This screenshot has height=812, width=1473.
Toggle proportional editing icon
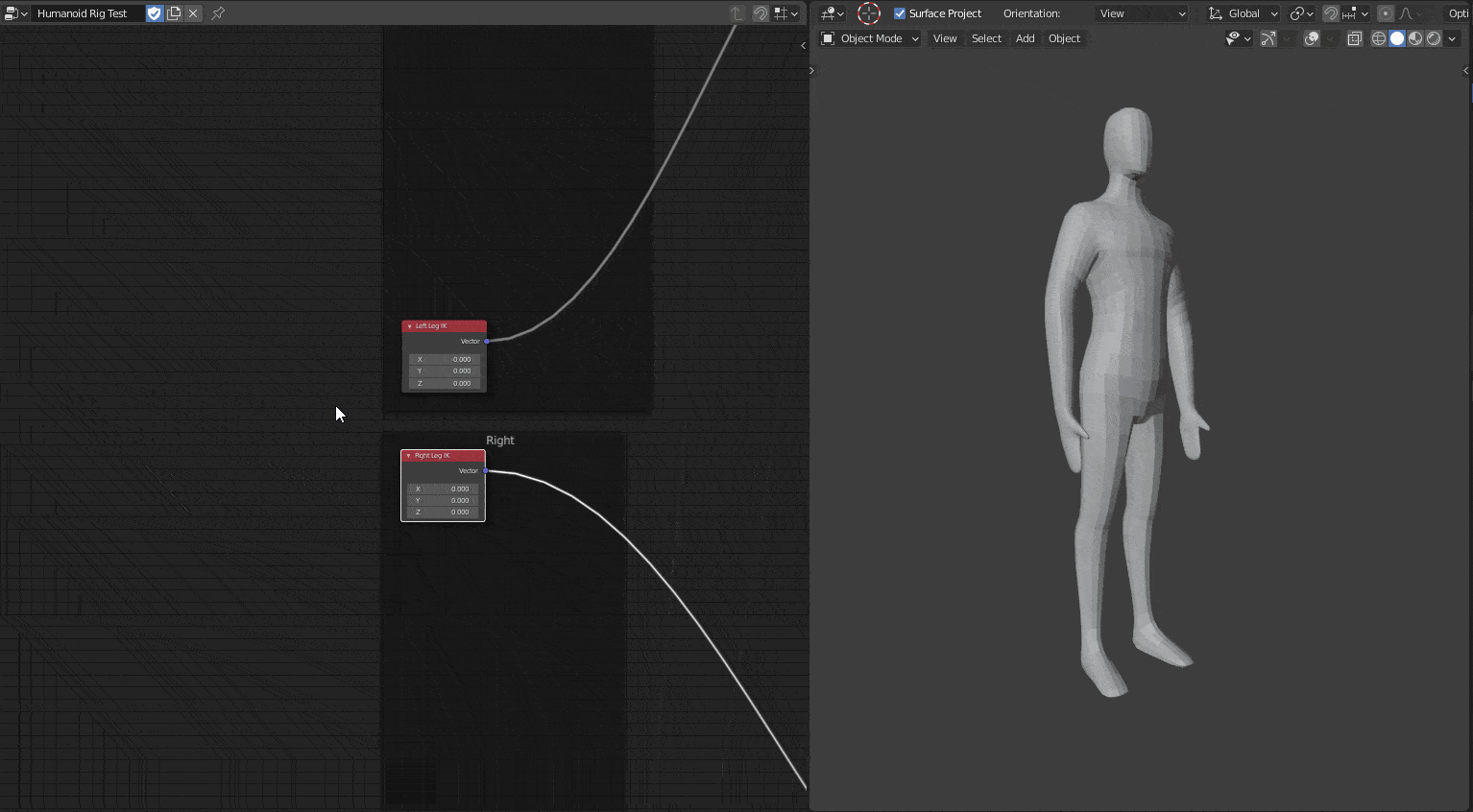click(x=1386, y=13)
